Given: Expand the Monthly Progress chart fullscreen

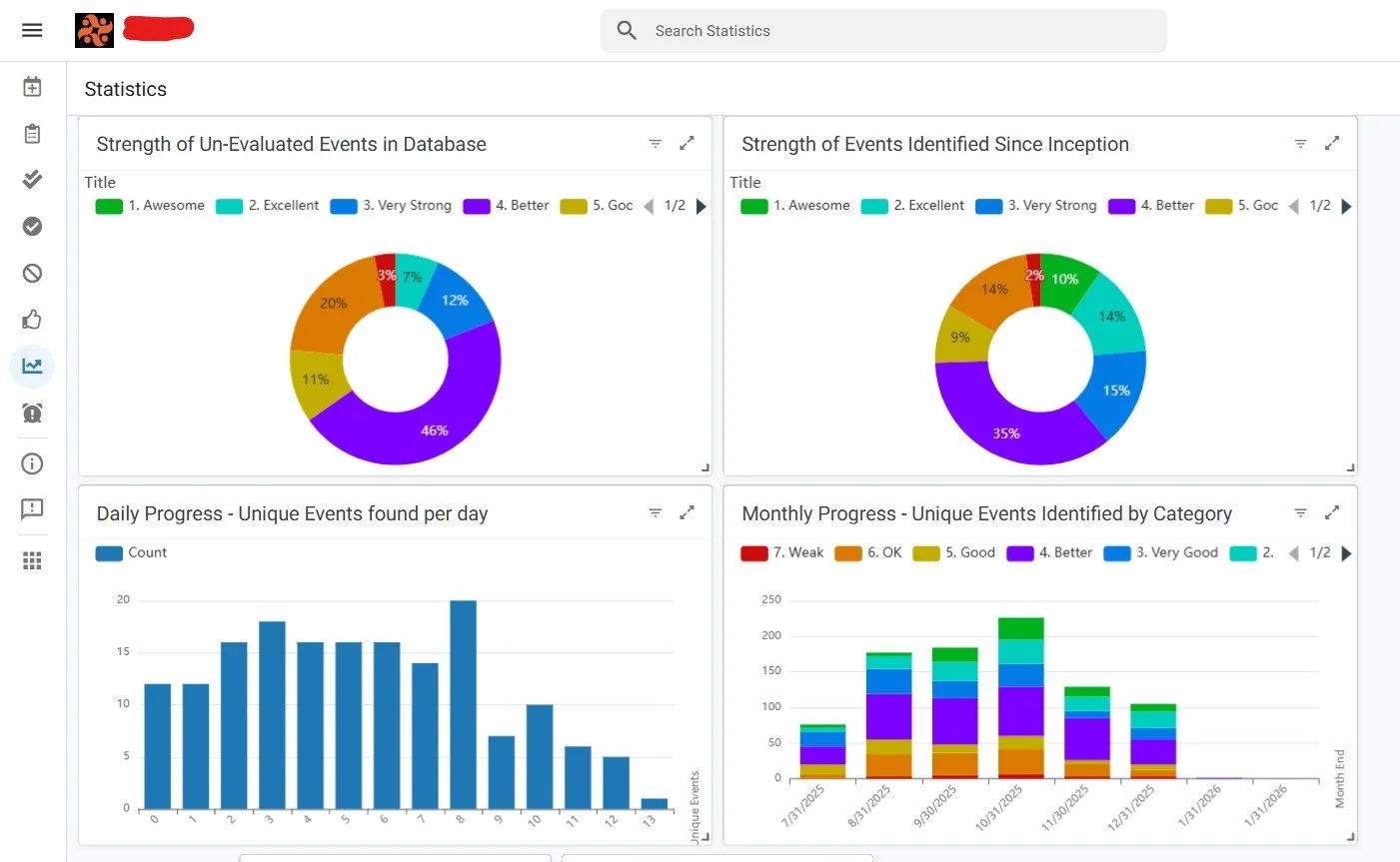Looking at the screenshot, I should coord(1332,512).
